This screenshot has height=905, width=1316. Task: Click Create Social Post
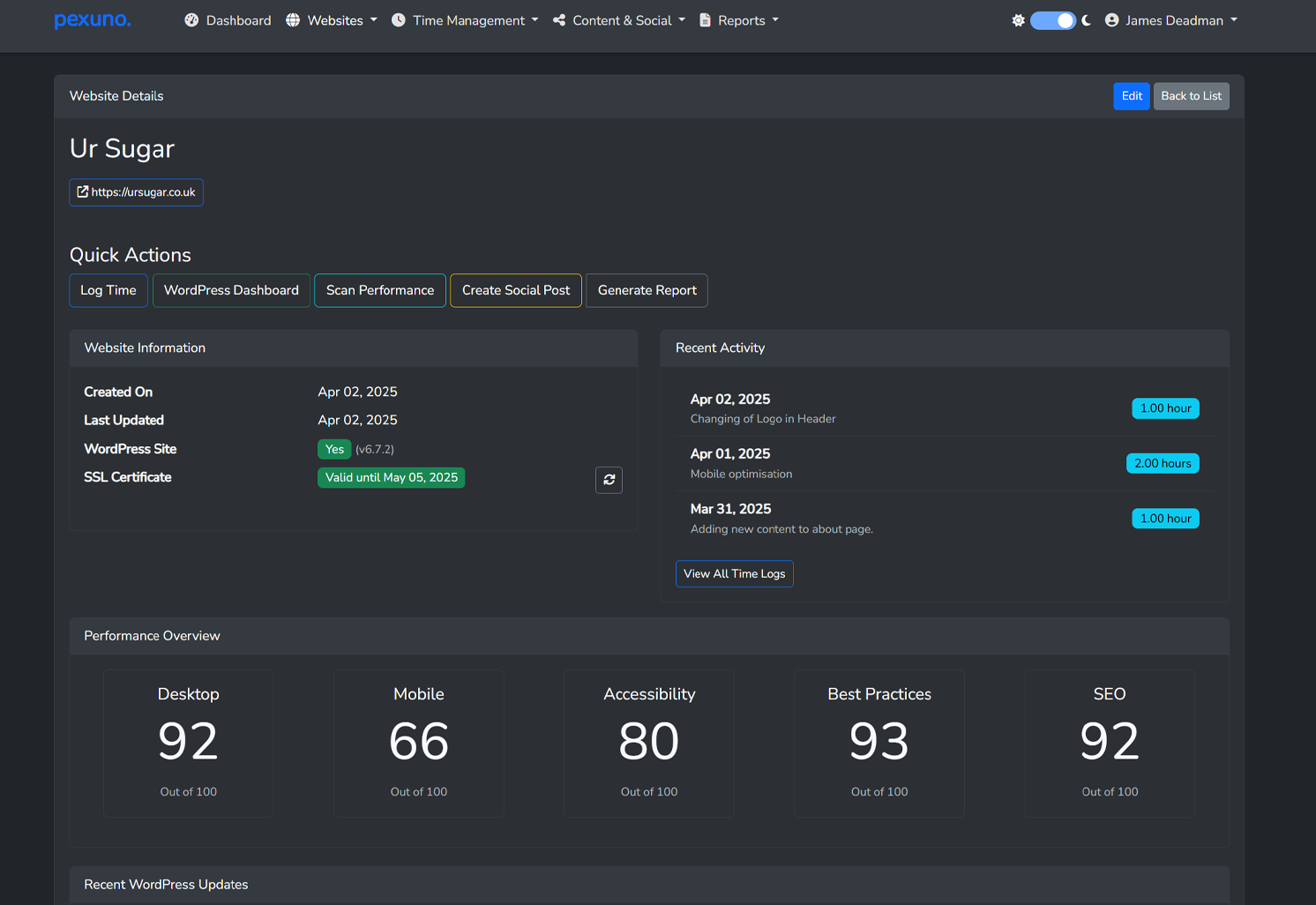click(x=516, y=290)
